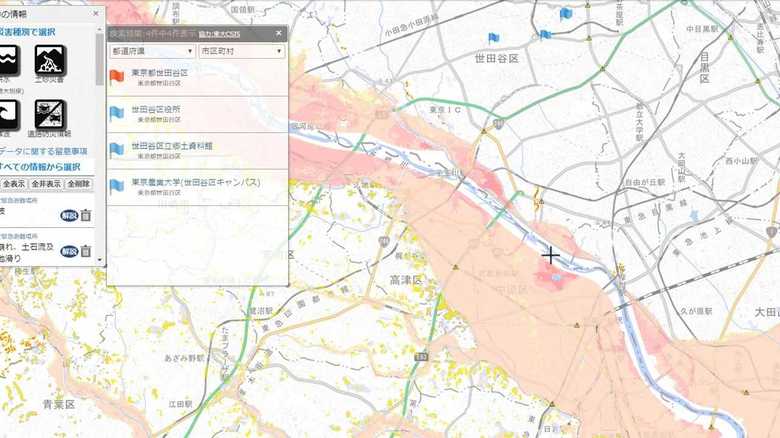780x438 pixels.
Task: Click the 東京IC label on the map
Action: click(445, 110)
